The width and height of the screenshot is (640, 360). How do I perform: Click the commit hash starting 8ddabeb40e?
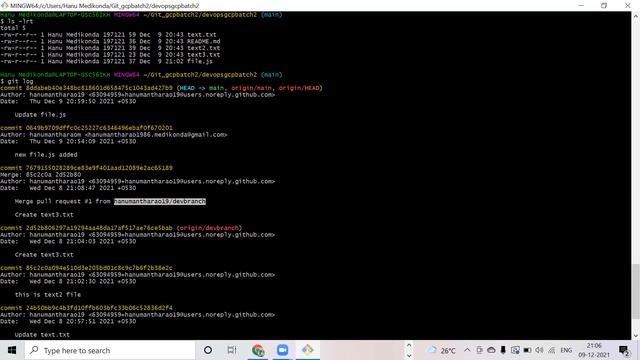(99, 88)
